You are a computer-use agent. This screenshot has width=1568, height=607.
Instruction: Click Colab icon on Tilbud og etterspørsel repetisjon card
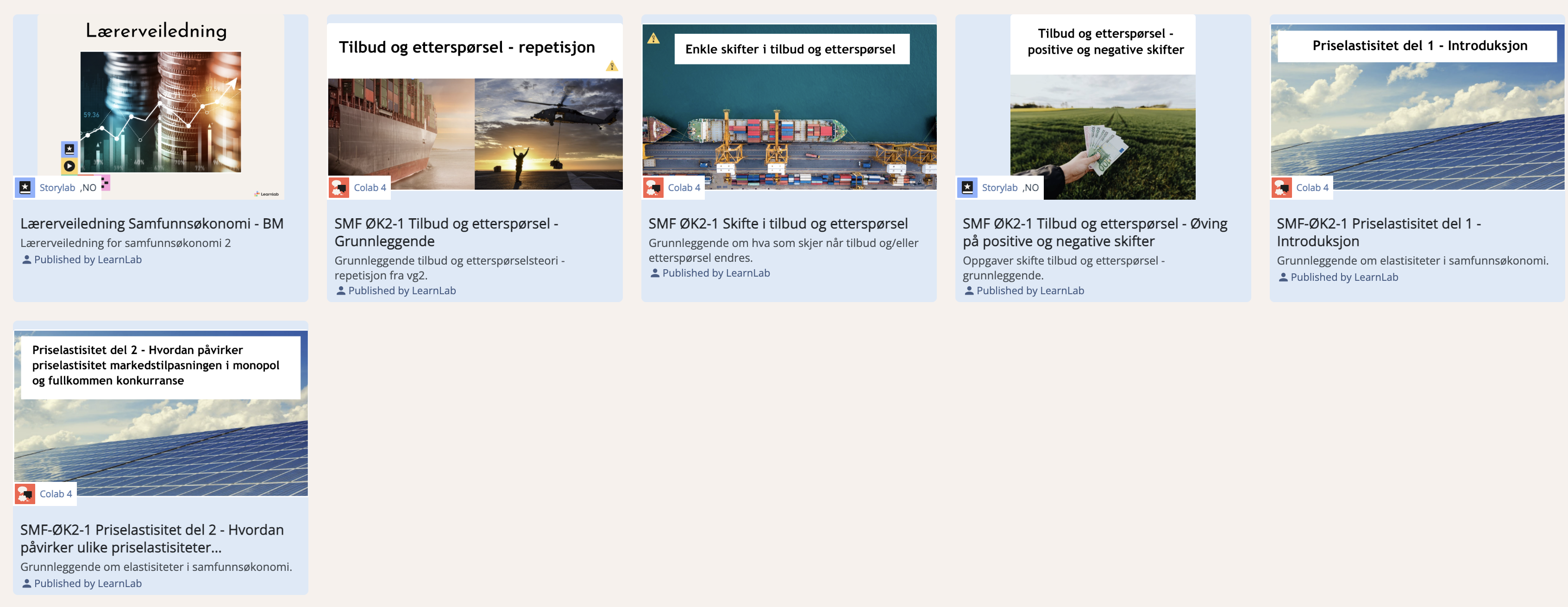tap(339, 188)
